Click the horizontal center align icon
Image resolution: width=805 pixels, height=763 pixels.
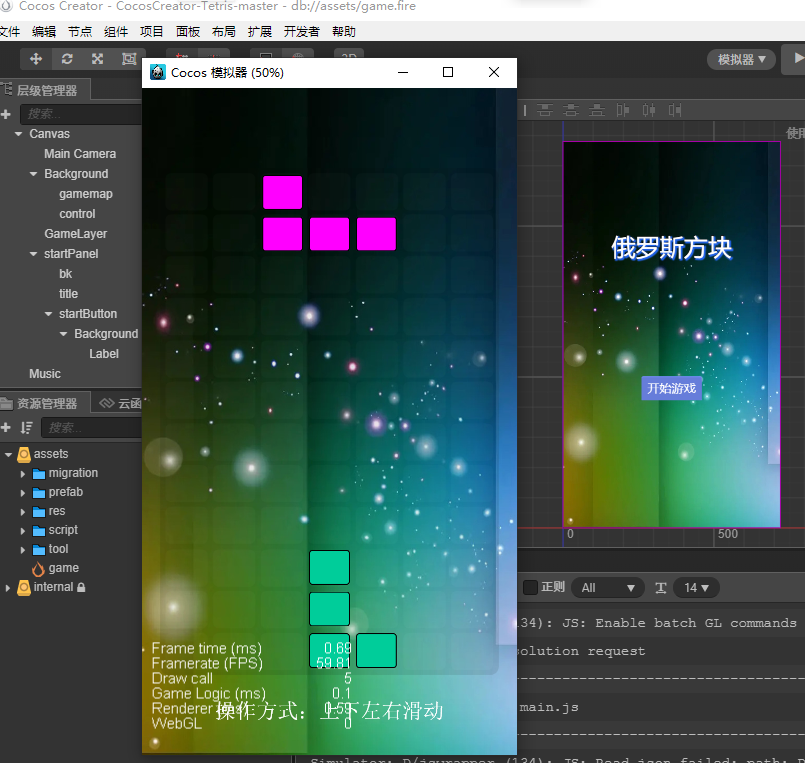(649, 110)
